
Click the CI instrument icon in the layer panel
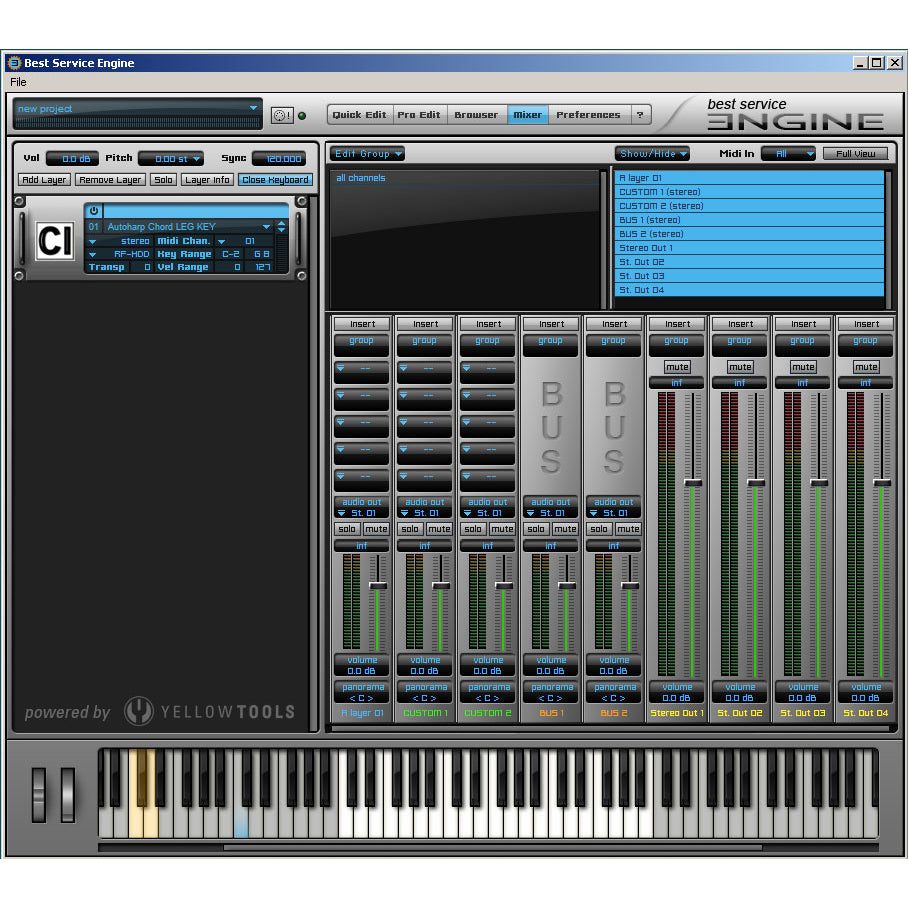click(54, 241)
